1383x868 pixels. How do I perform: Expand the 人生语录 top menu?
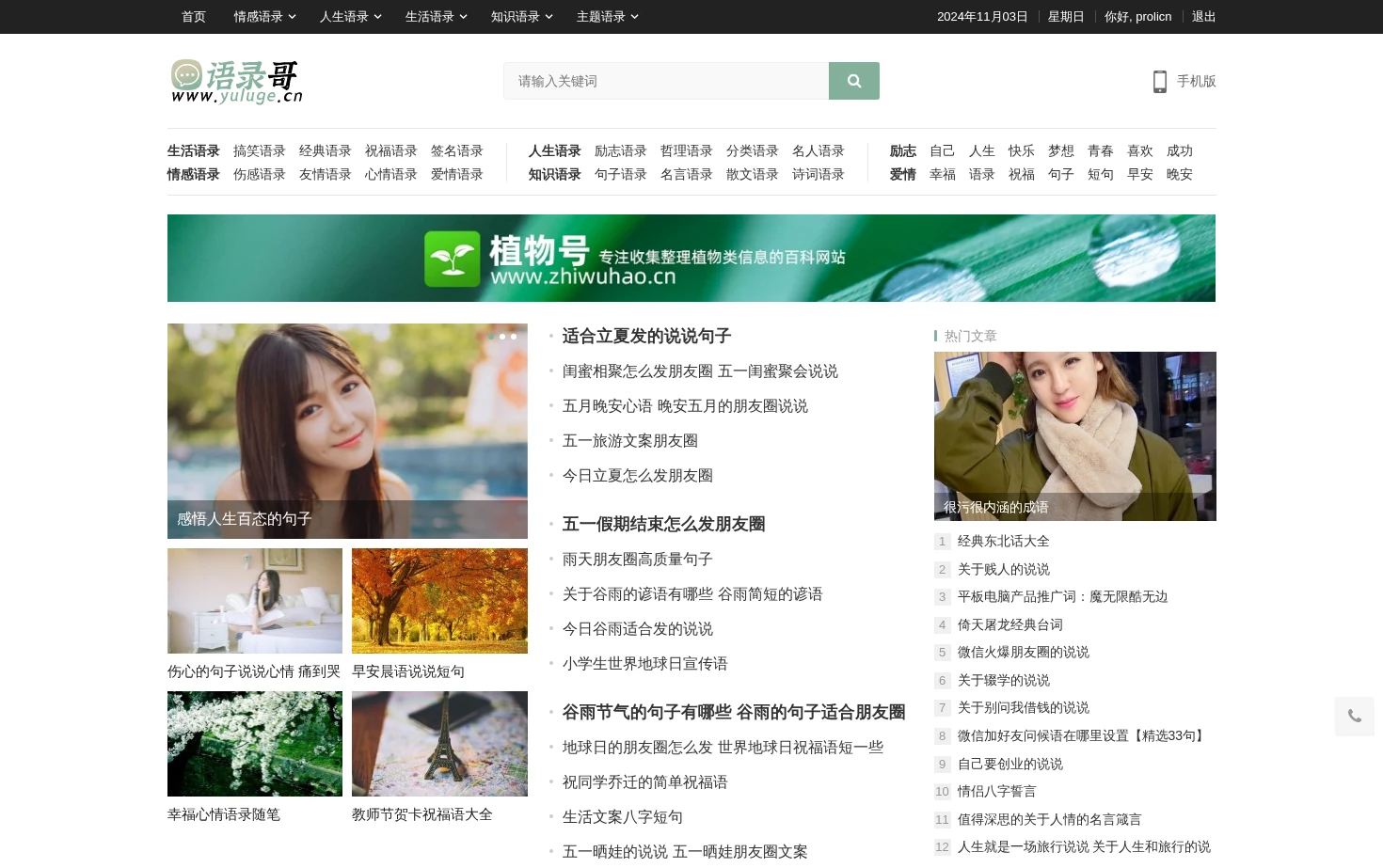click(x=351, y=17)
